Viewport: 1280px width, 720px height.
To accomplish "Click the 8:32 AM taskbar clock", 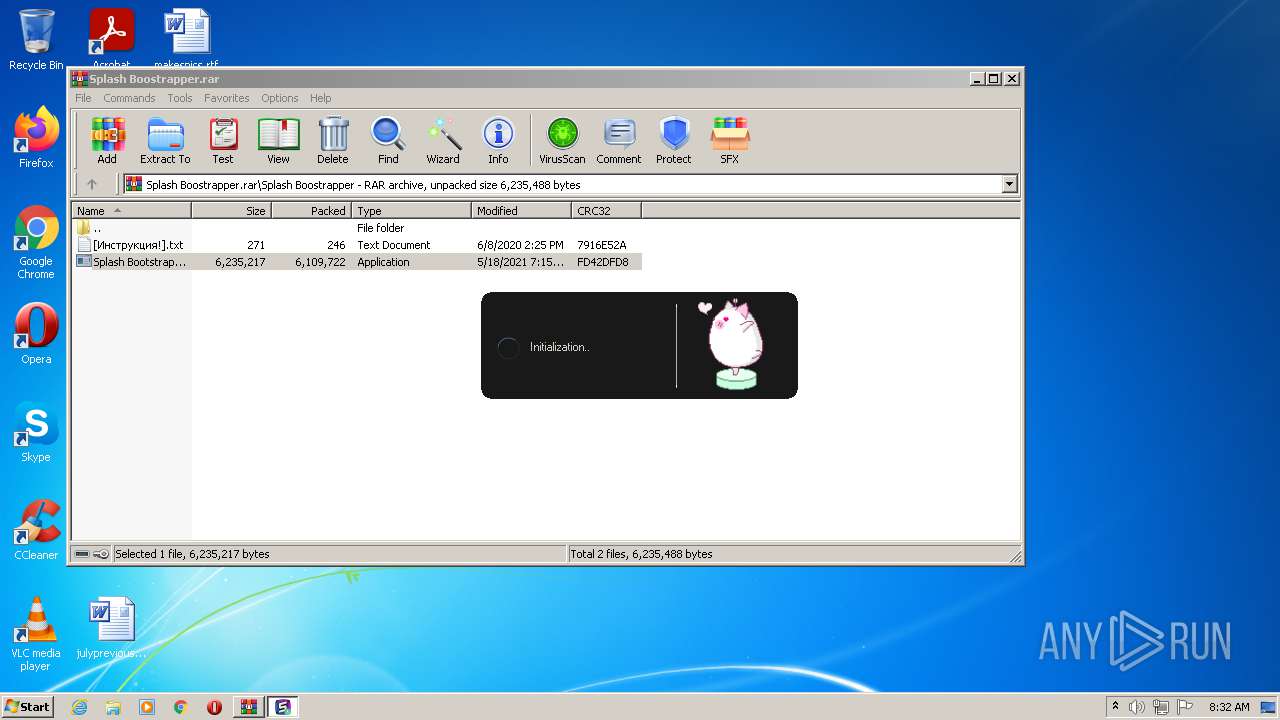I will point(1229,707).
